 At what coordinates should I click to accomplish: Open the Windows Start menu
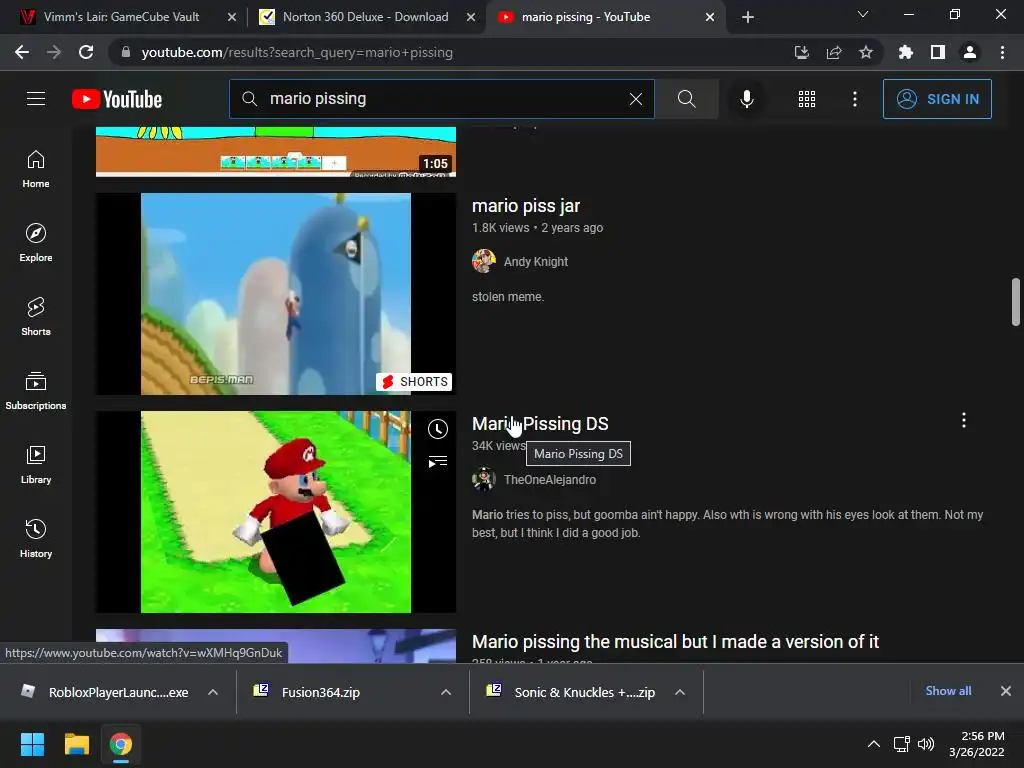32,744
